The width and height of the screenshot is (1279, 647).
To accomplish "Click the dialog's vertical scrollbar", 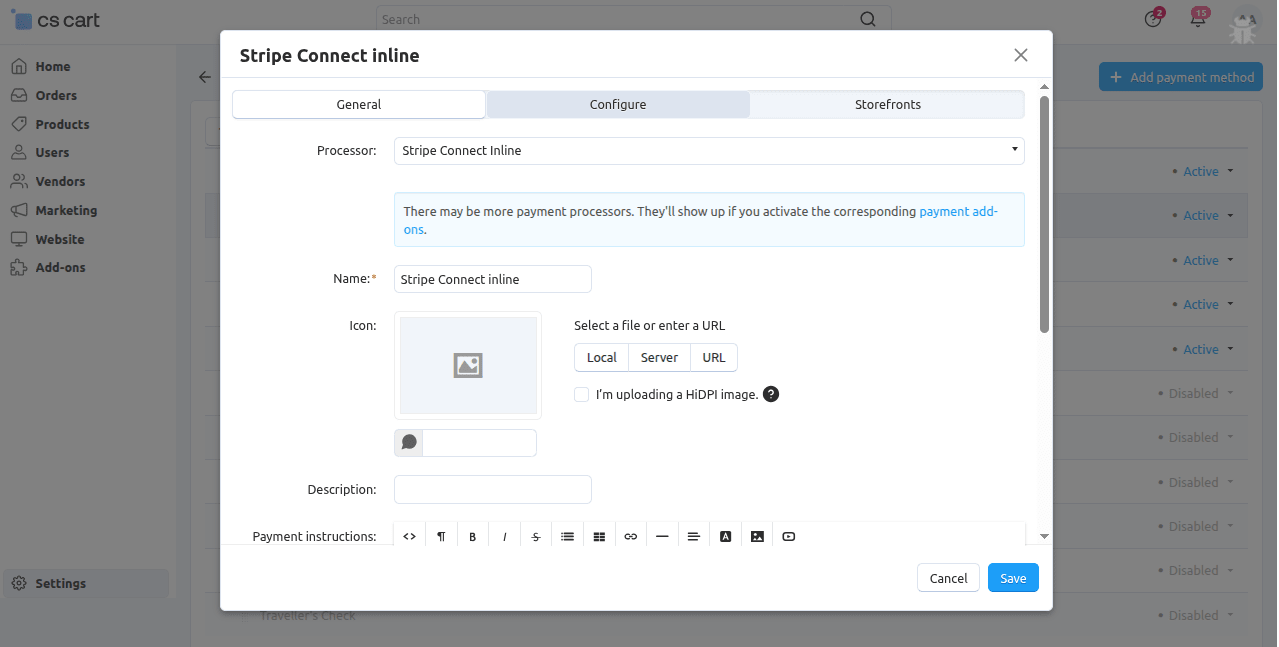I will click(x=1044, y=214).
